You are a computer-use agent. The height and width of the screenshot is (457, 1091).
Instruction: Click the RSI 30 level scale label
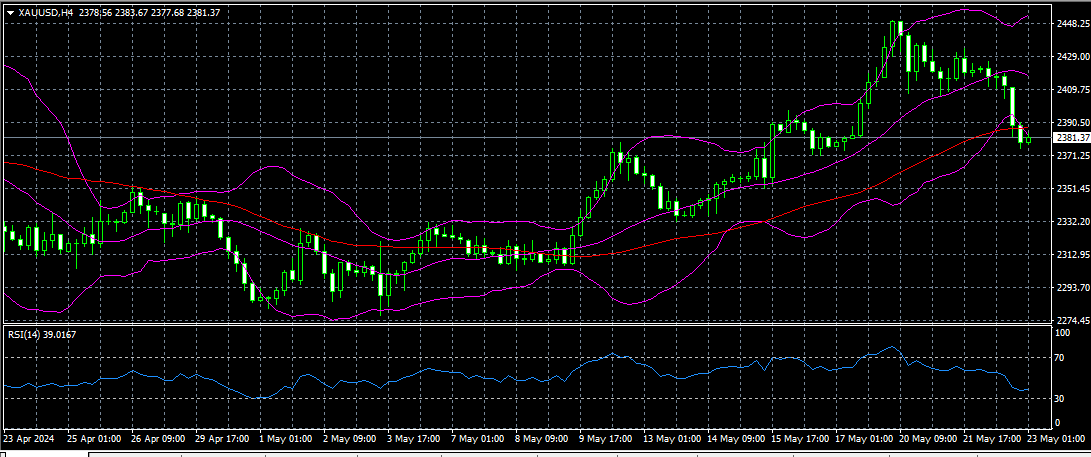pos(1060,398)
